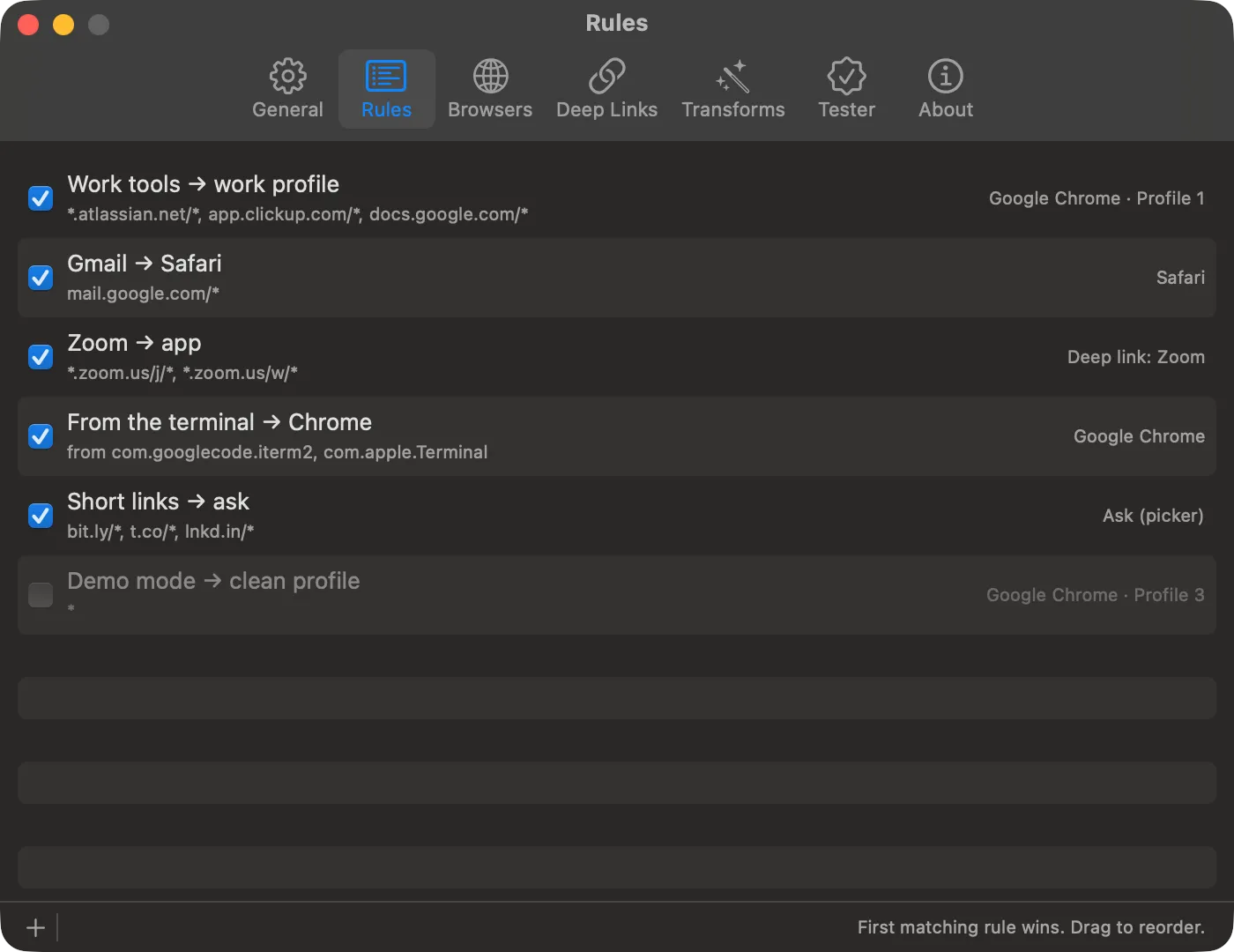Disable the Work tools rule checkbox

[41, 198]
